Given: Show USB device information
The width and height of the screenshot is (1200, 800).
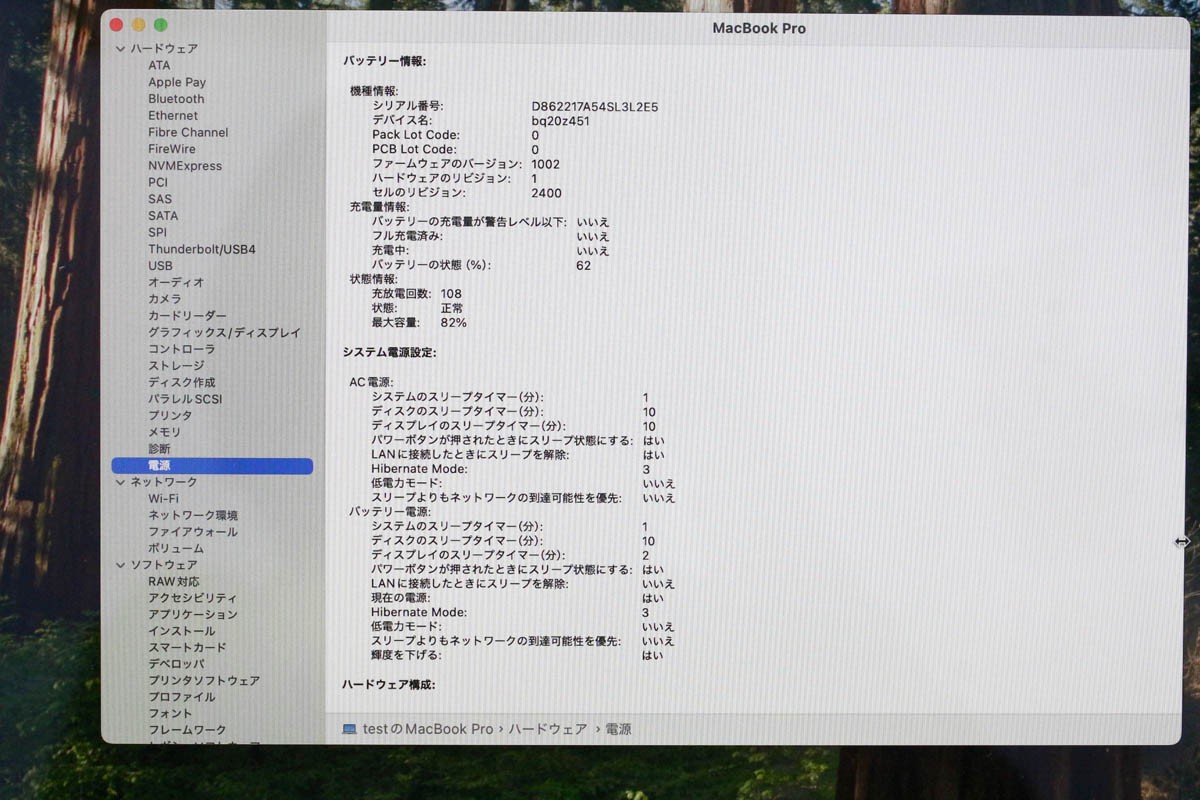Looking at the screenshot, I should 160,265.
